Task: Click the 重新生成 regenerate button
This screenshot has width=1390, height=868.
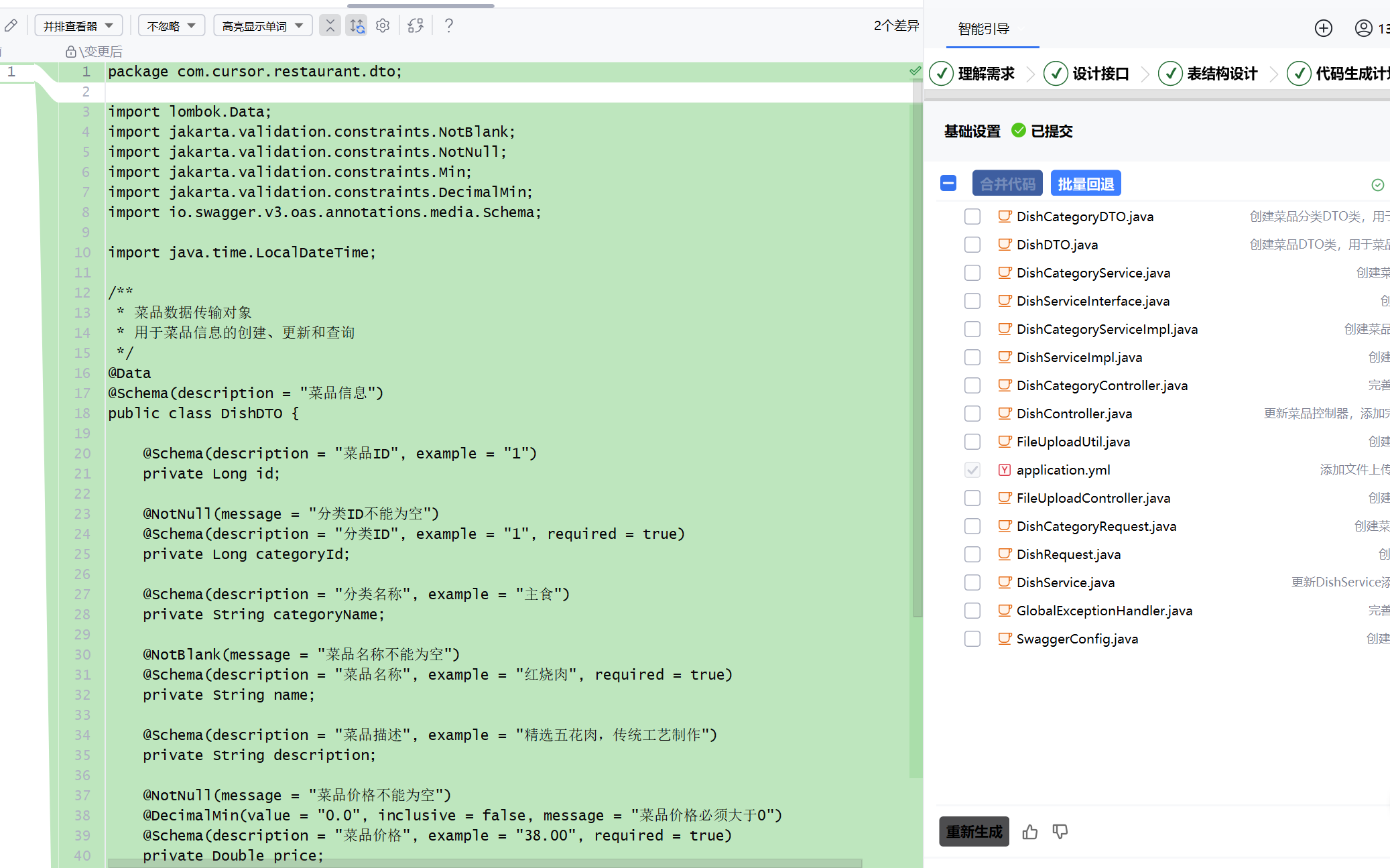Action: 973,832
